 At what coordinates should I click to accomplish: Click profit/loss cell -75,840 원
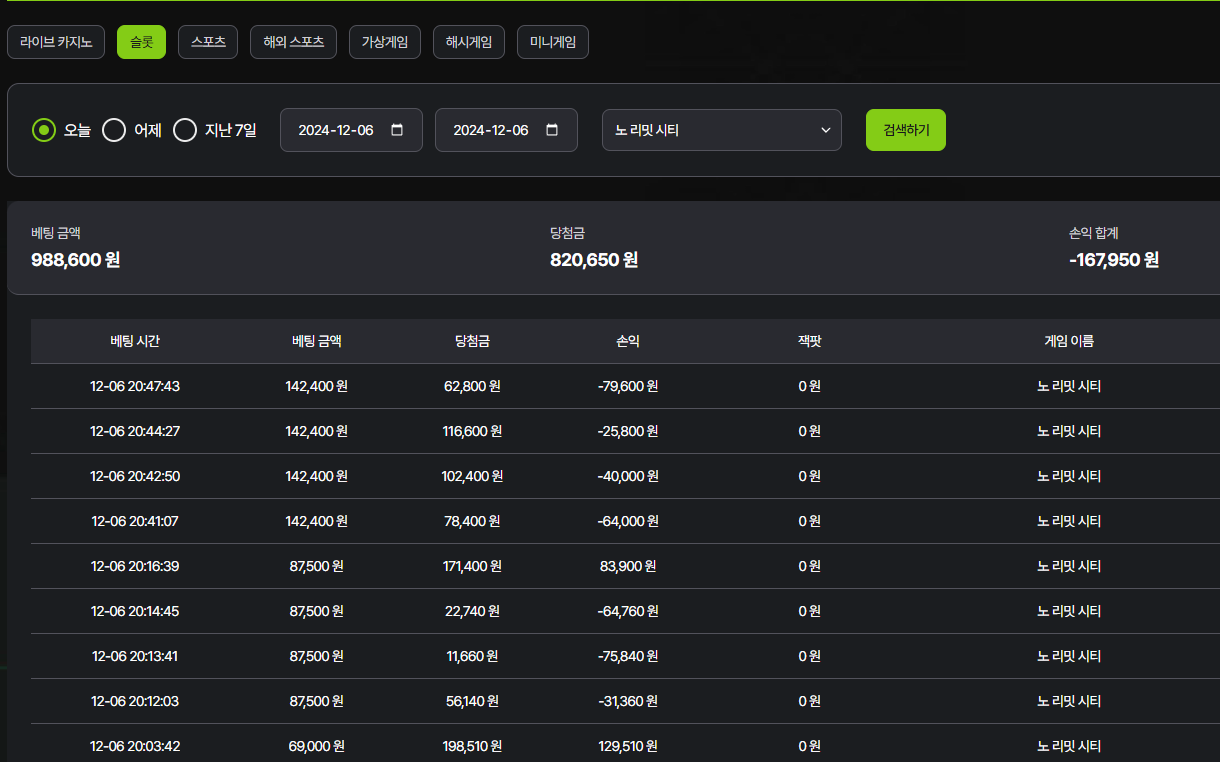(628, 656)
